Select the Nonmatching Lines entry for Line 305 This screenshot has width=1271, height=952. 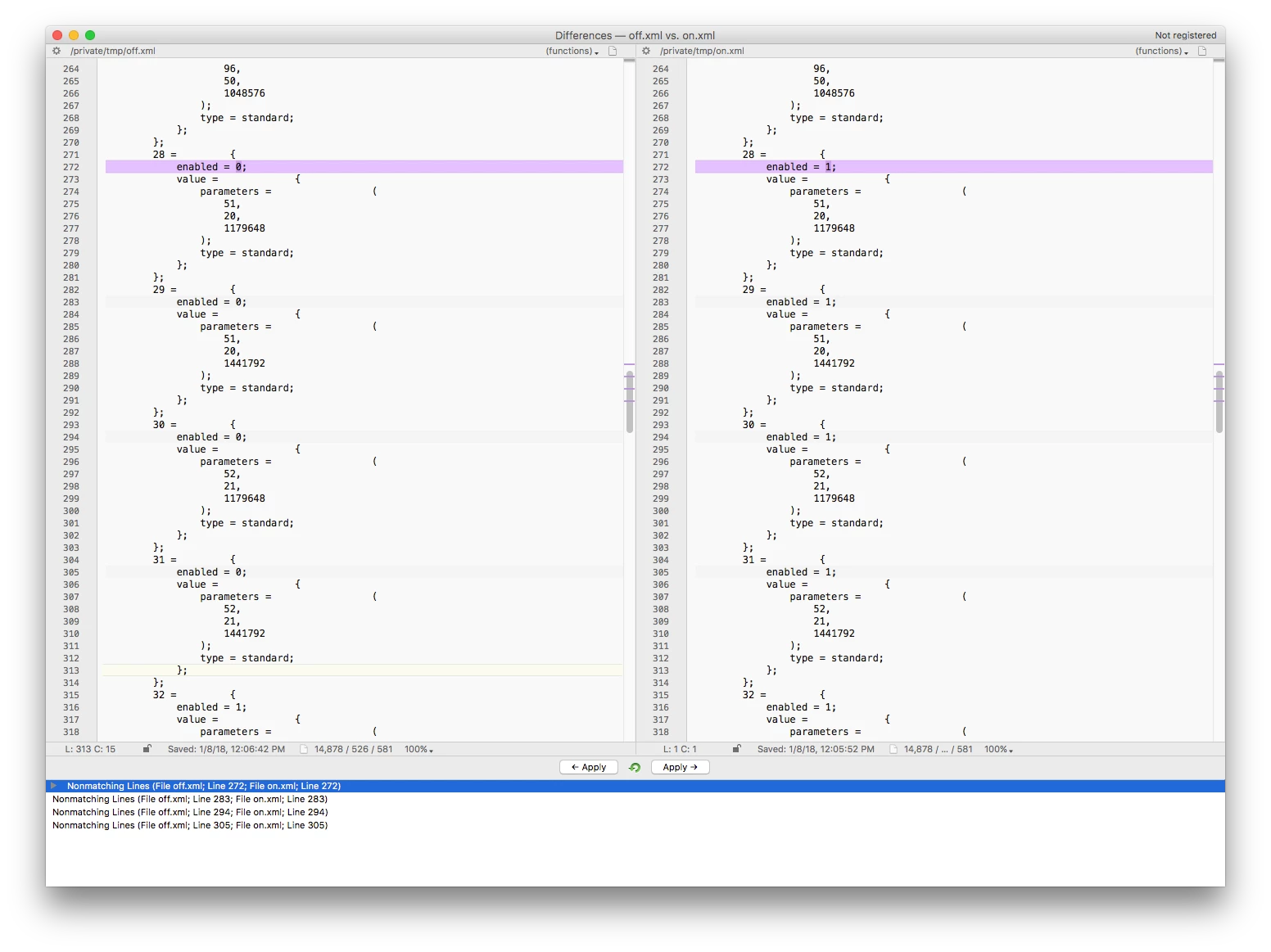click(x=635, y=825)
